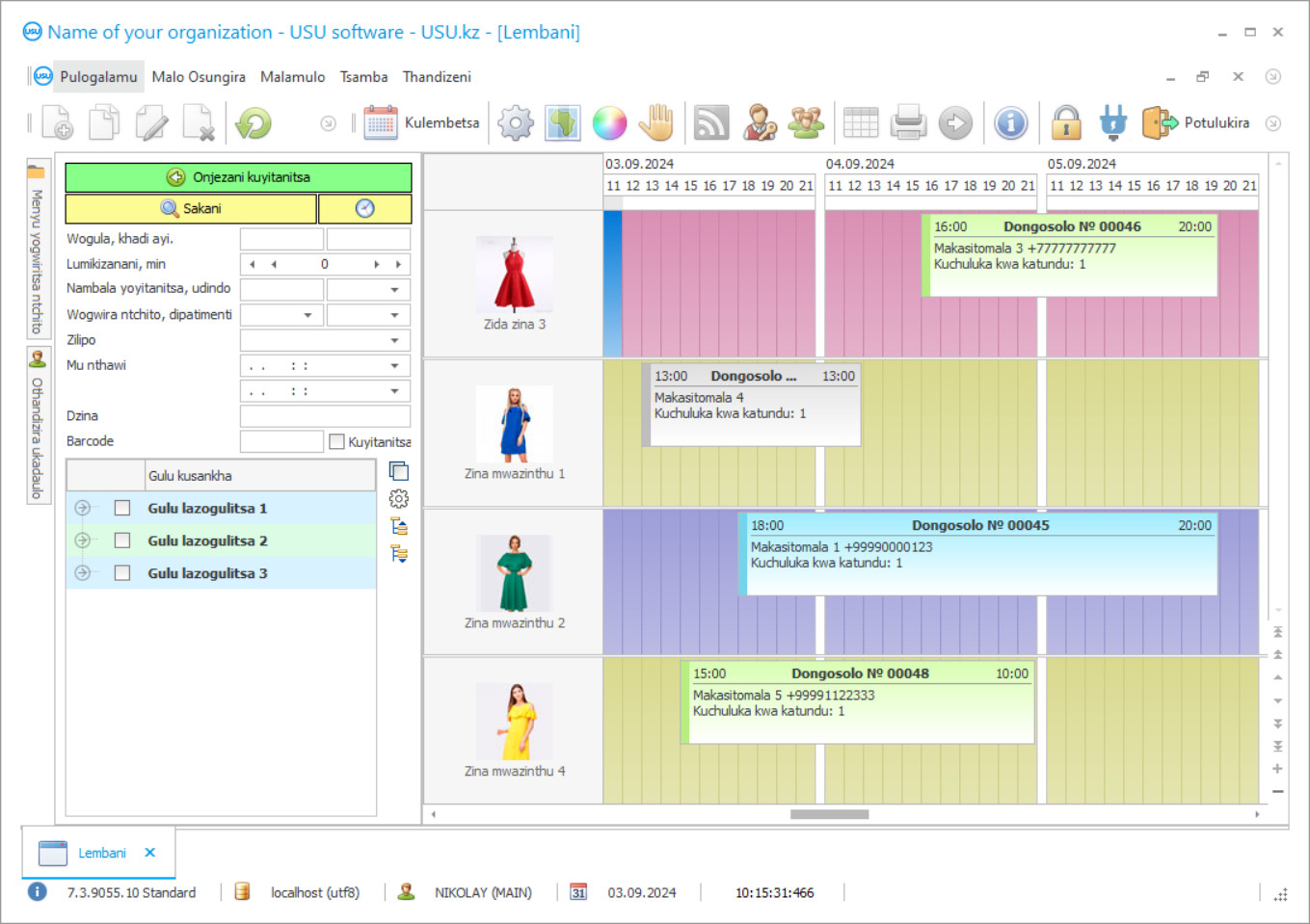The width and height of the screenshot is (1310, 924).
Task: Click the horizontal timeline scrollbar thumb
Action: coord(829,814)
